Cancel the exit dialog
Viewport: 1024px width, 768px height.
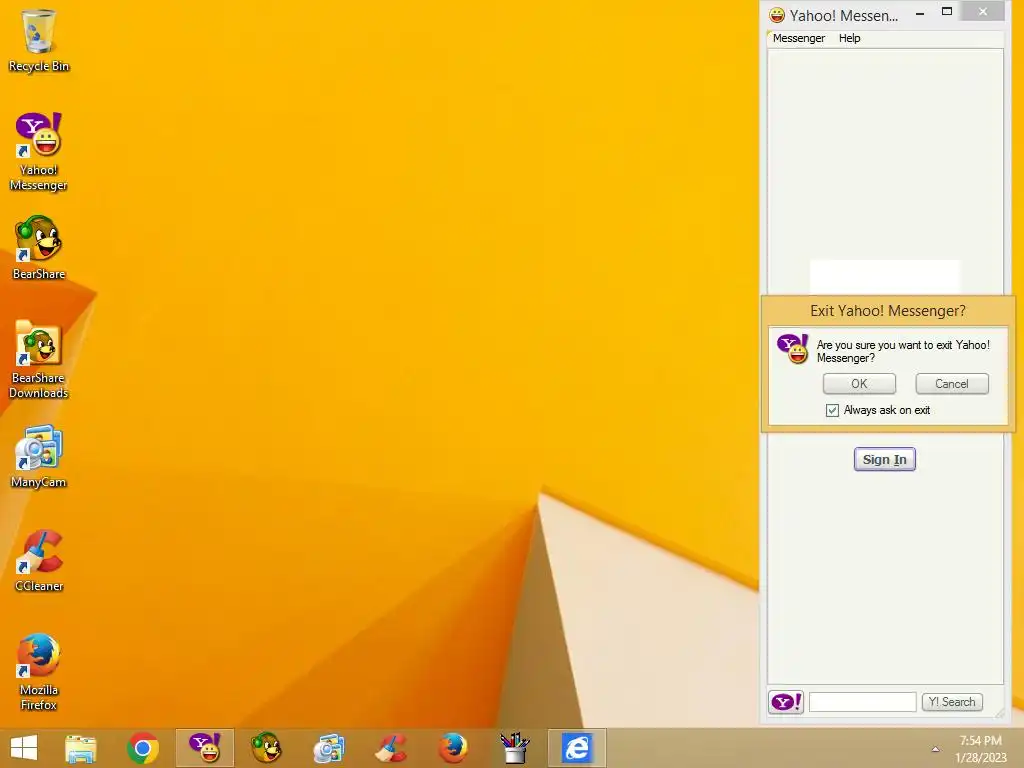pyautogui.click(x=952, y=383)
